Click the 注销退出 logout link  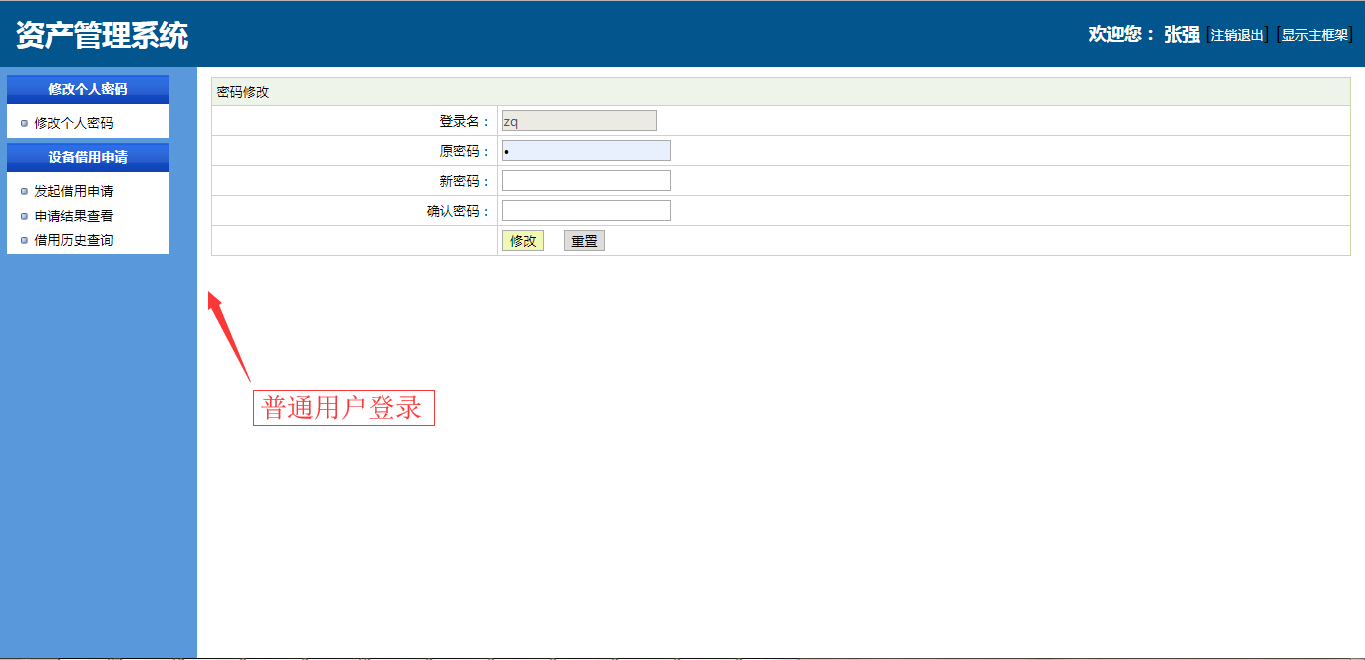point(1237,35)
